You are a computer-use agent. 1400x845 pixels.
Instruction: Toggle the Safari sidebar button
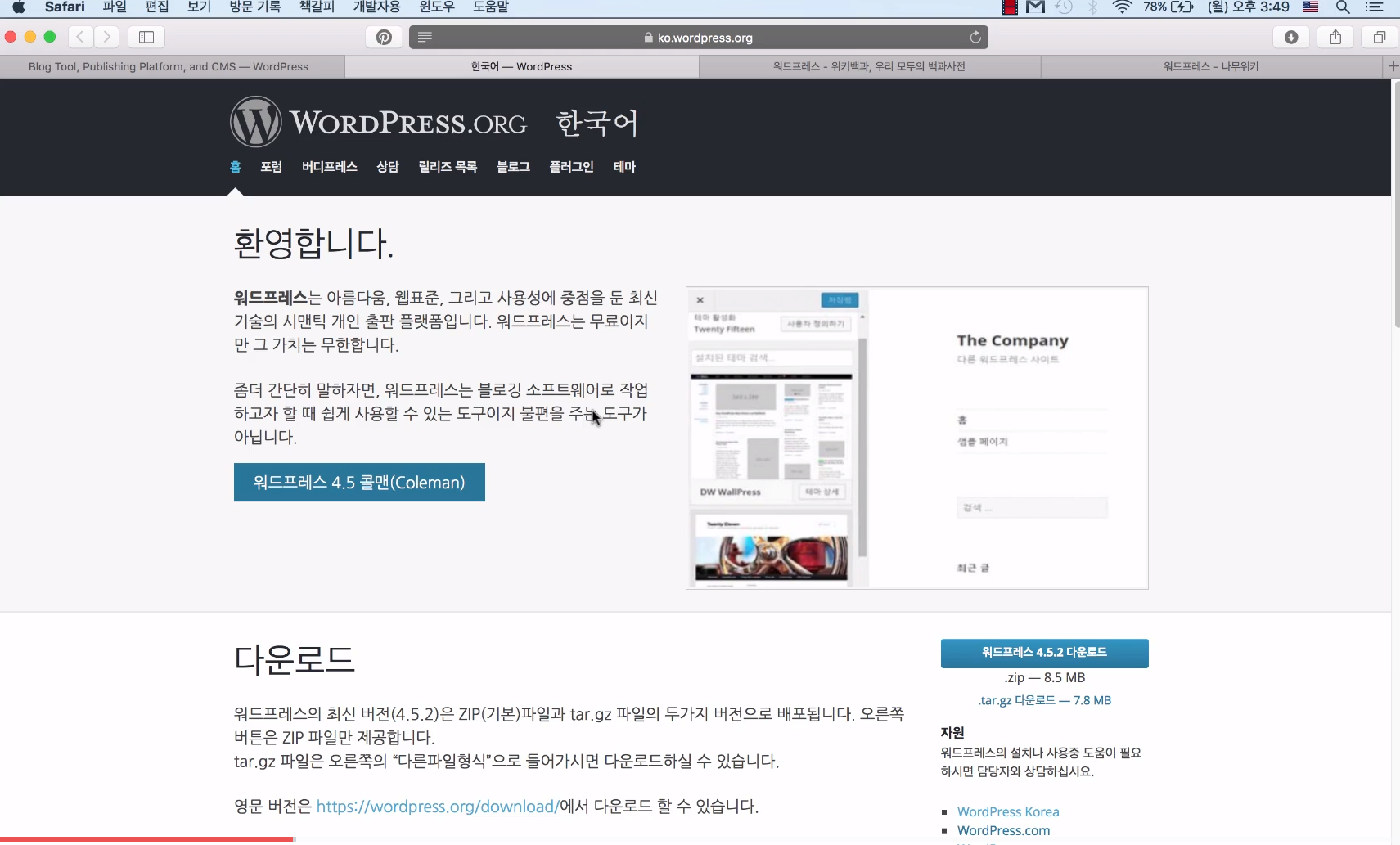click(146, 37)
